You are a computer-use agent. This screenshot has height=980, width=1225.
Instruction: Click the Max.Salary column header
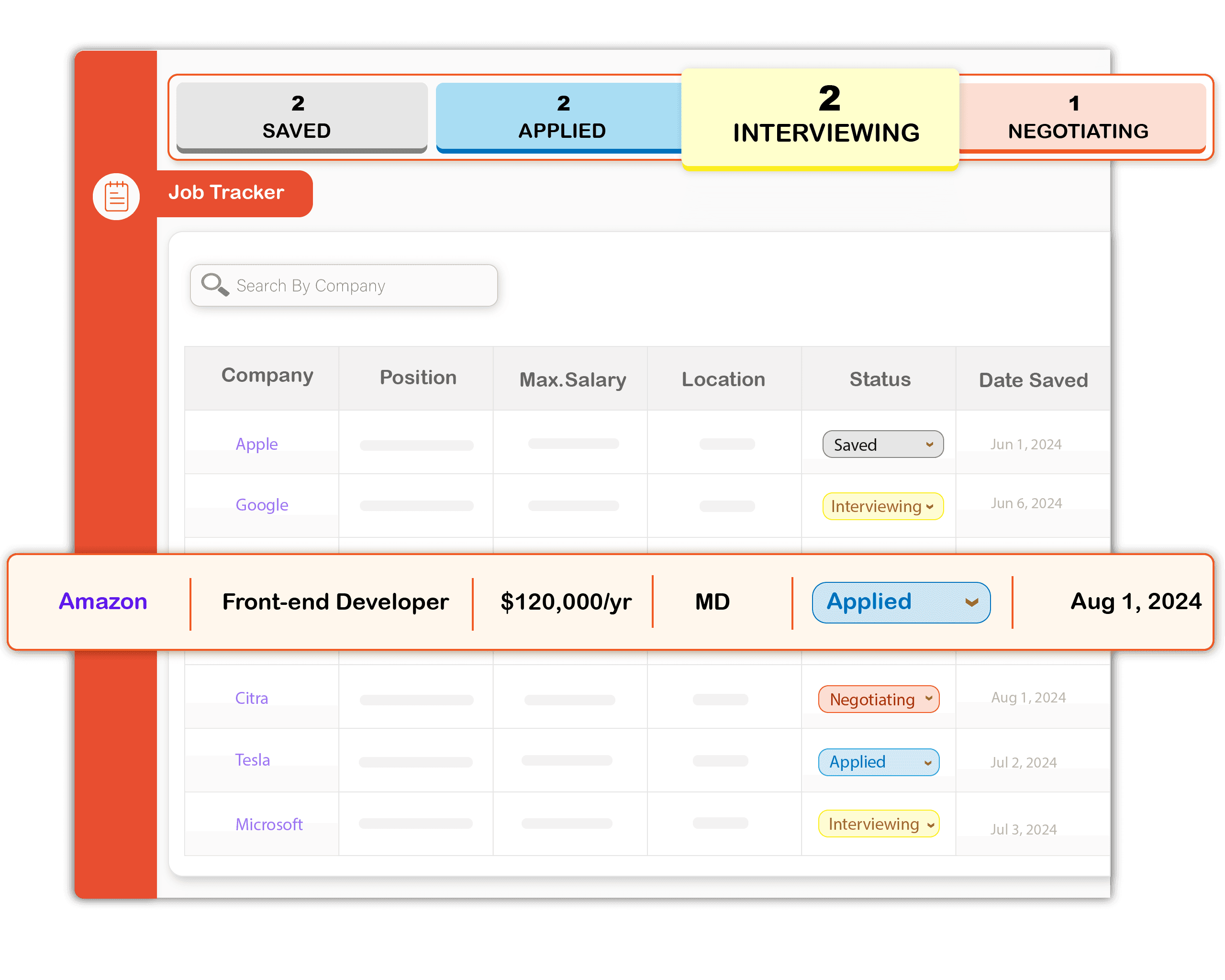coord(573,379)
